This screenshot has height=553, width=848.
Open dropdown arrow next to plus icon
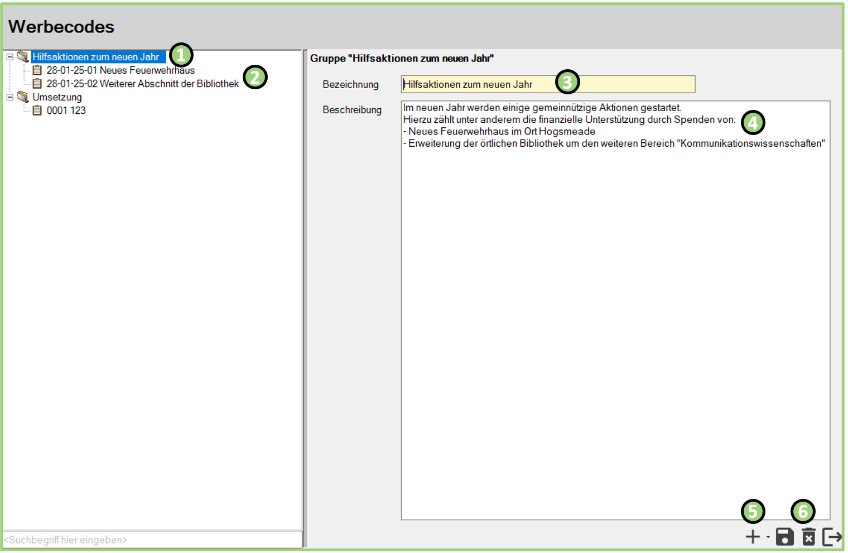pos(768,538)
